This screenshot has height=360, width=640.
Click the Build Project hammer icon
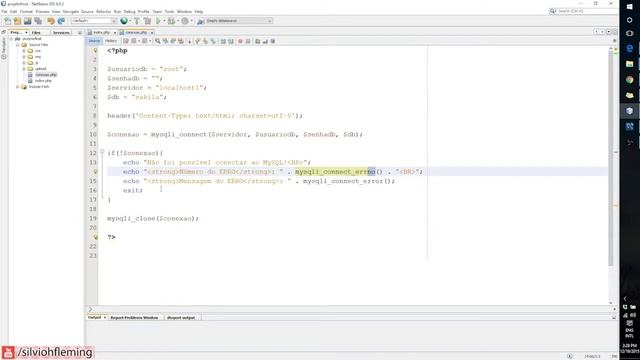(137, 21)
